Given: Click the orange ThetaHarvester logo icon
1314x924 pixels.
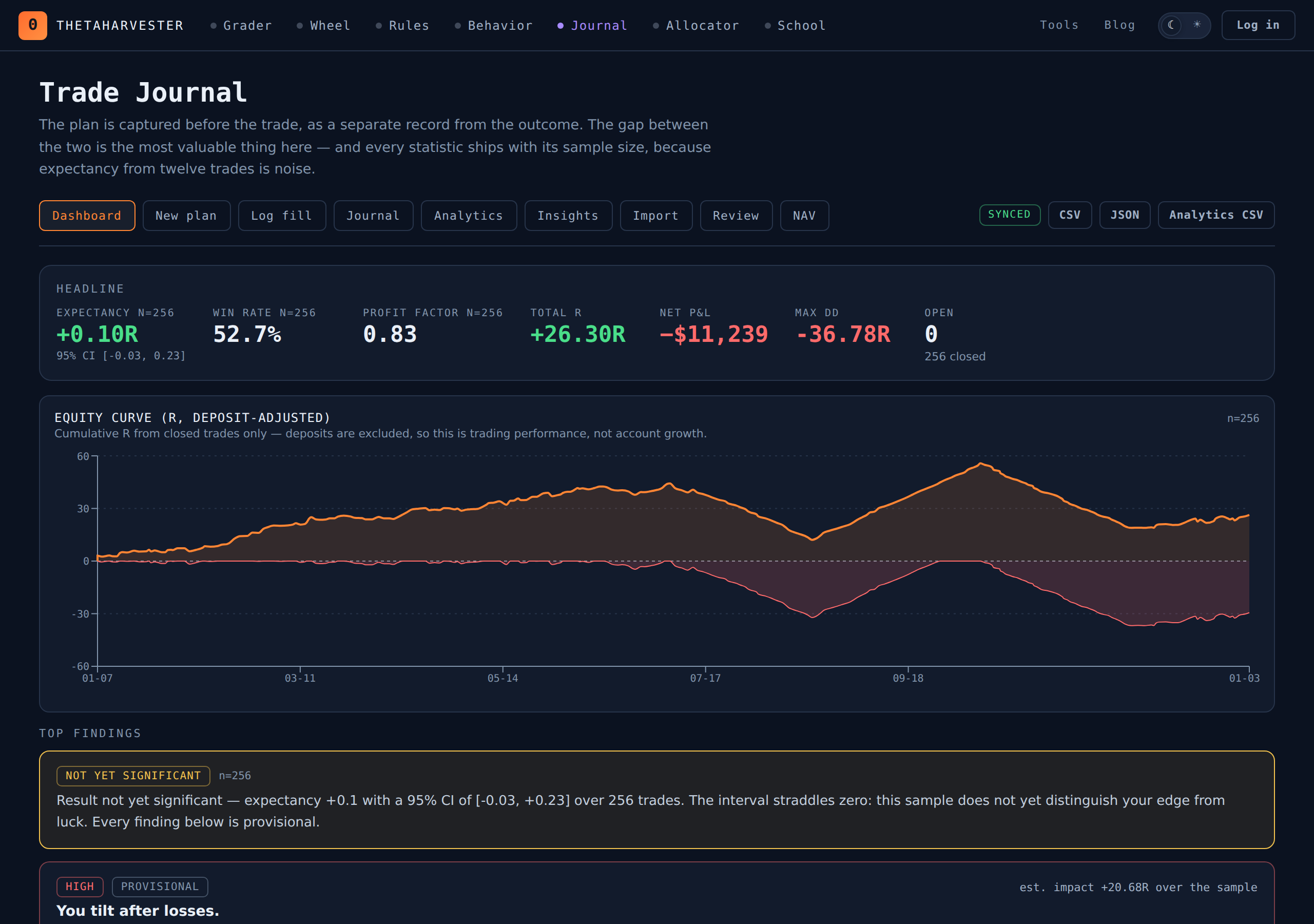Looking at the screenshot, I should click(x=33, y=25).
